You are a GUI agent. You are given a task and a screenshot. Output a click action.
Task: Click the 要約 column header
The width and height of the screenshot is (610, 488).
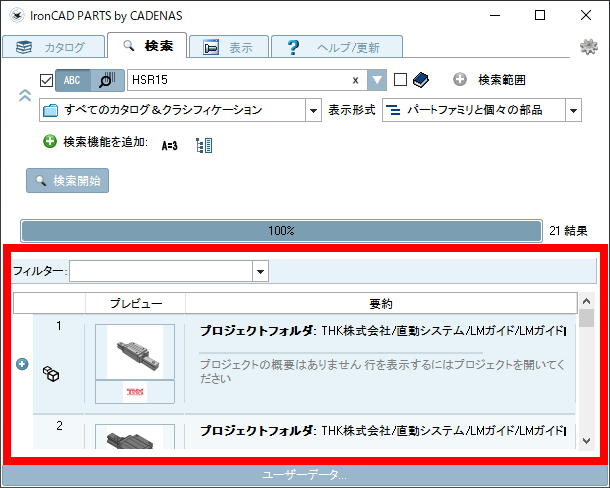click(381, 303)
